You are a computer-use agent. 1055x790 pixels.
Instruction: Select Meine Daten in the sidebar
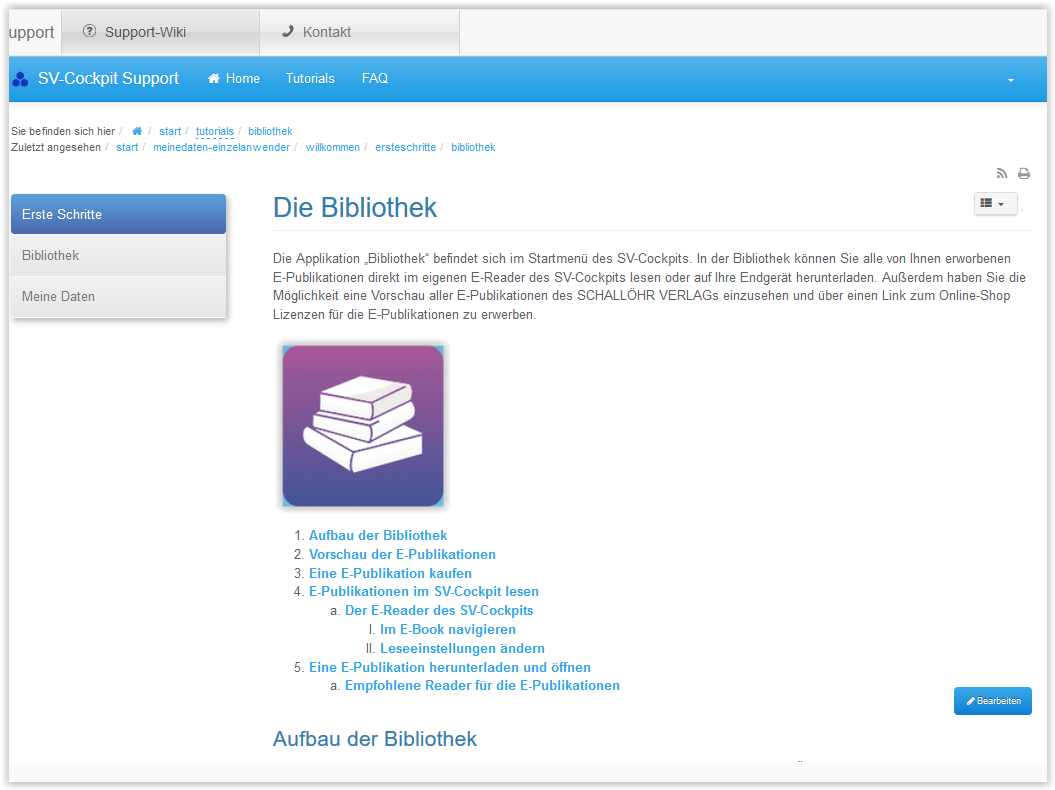point(118,296)
